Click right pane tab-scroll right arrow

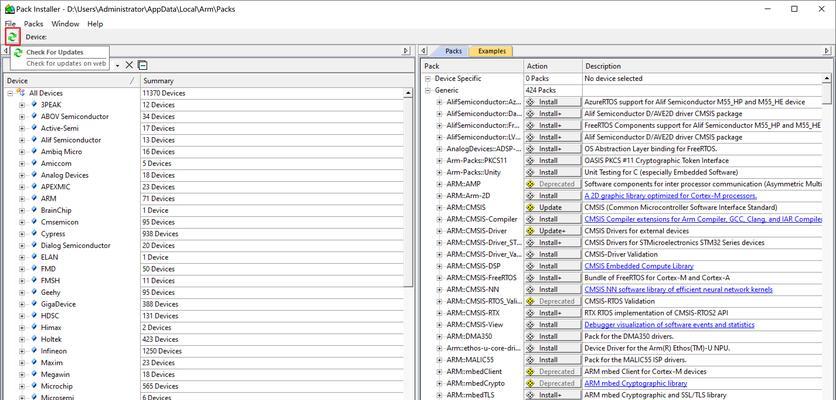(827, 51)
